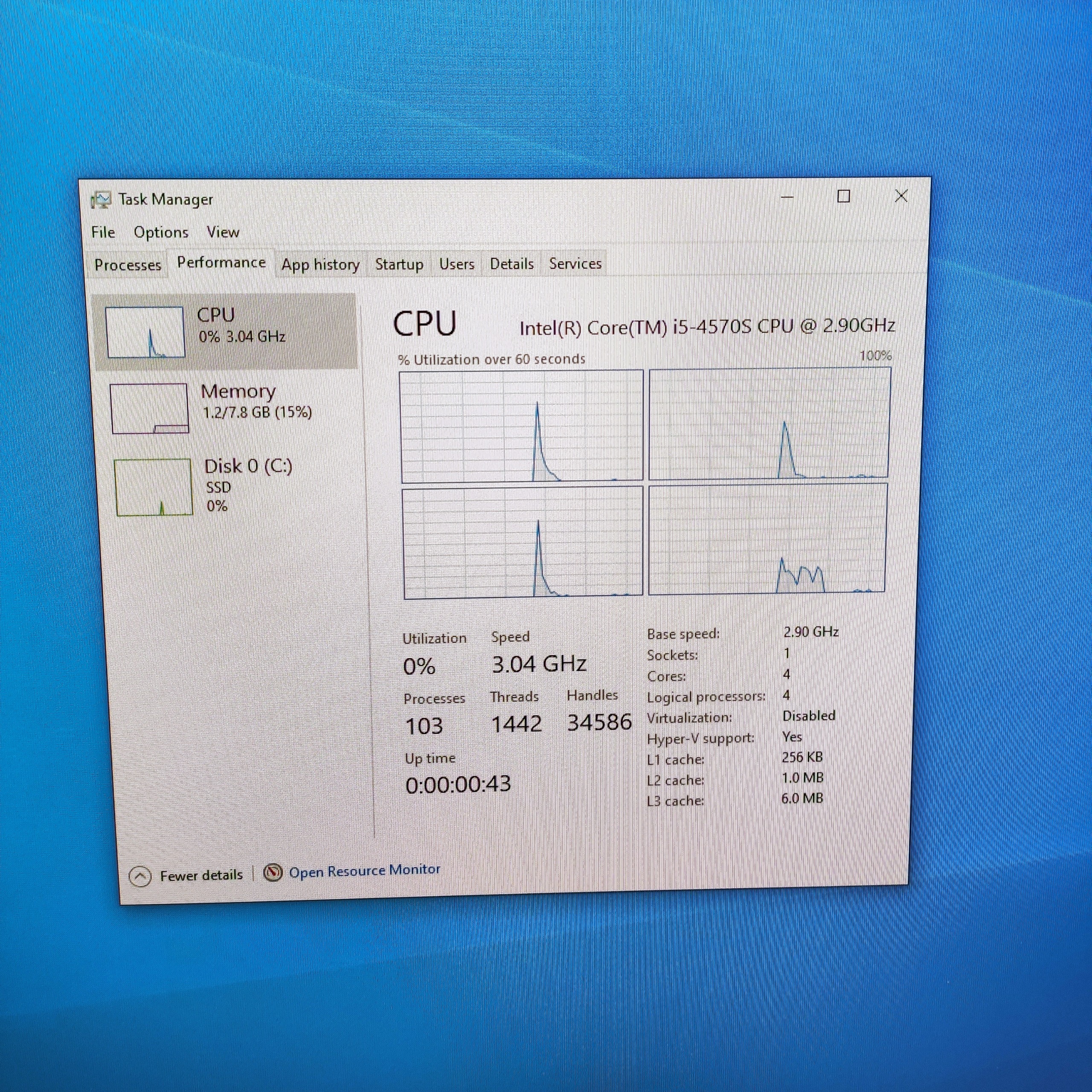
Task: Click the bottom-right CPU core graph
Action: pos(767,539)
